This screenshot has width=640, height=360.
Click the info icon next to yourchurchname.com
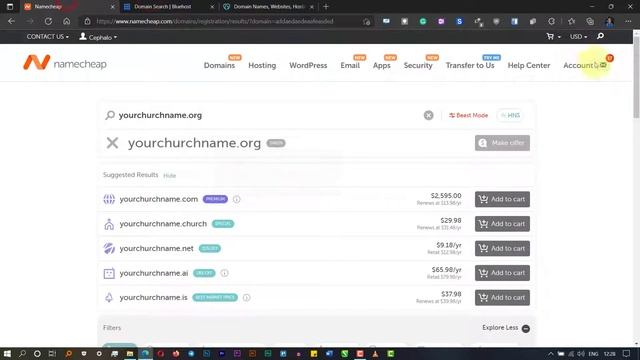(x=237, y=199)
